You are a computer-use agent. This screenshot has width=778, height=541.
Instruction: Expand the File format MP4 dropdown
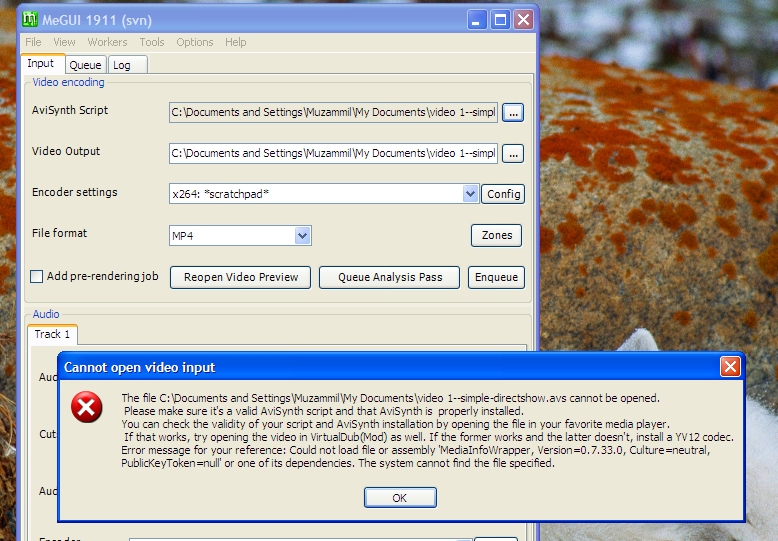click(302, 235)
